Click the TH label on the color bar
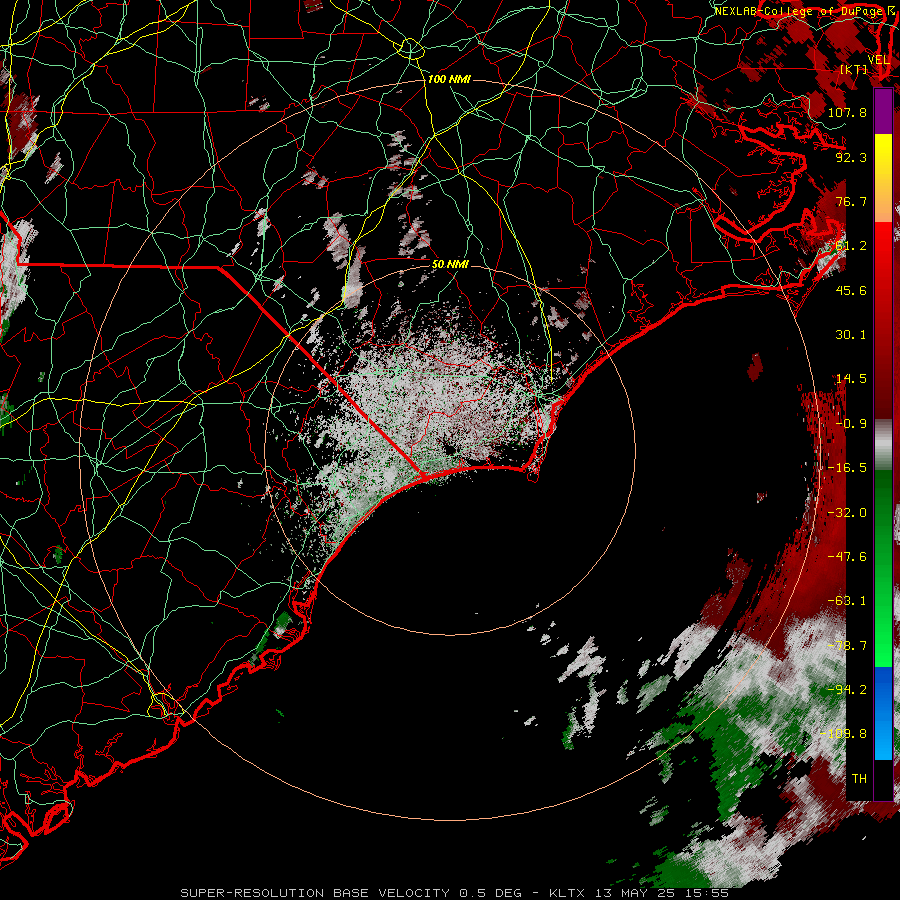This screenshot has width=900, height=900. (859, 778)
